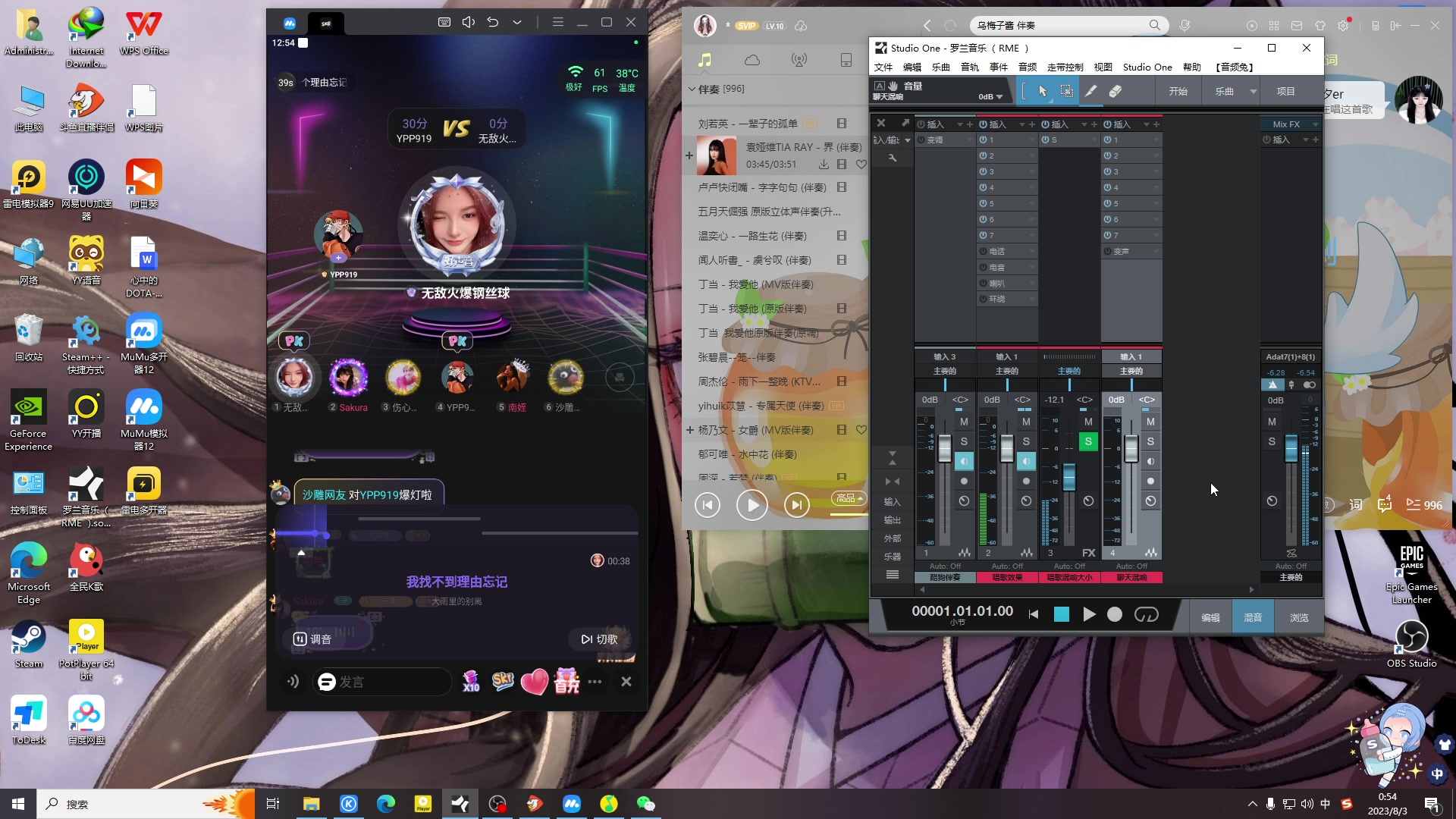The width and height of the screenshot is (1456, 819).
Task: Click the Studio One stop button
Action: [1062, 614]
